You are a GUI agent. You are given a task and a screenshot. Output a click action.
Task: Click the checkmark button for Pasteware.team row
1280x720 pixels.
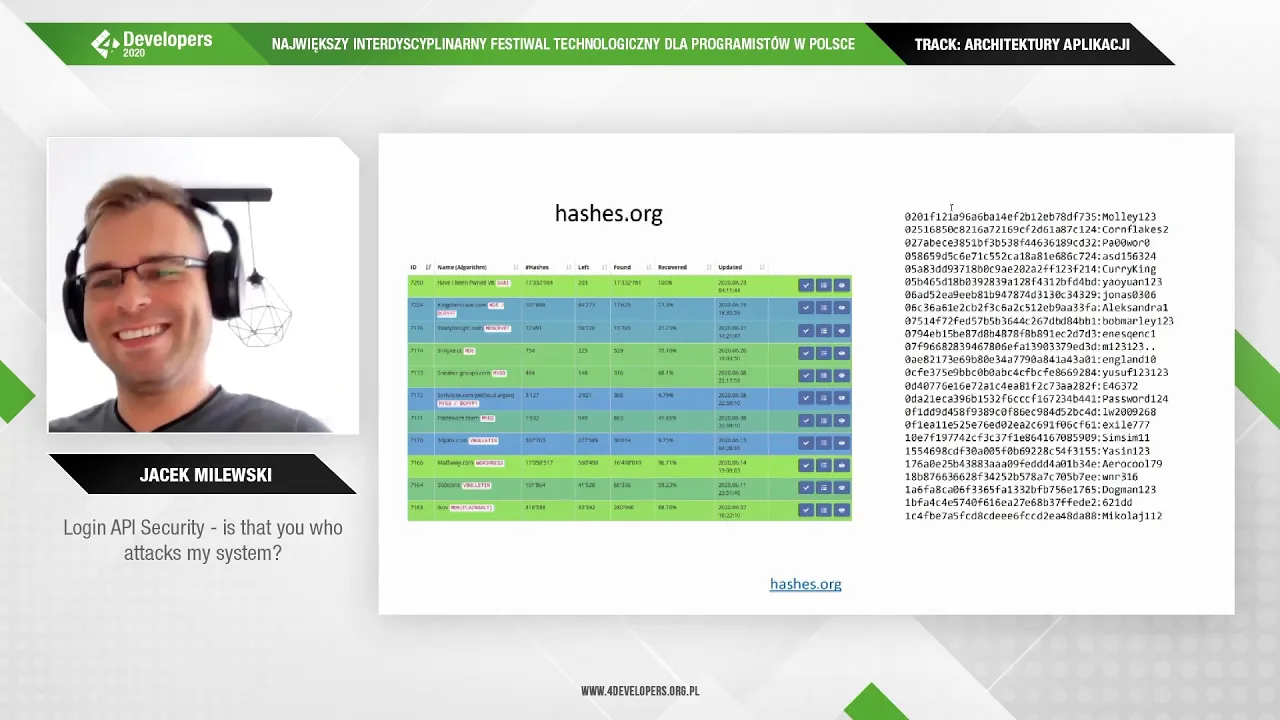point(806,420)
